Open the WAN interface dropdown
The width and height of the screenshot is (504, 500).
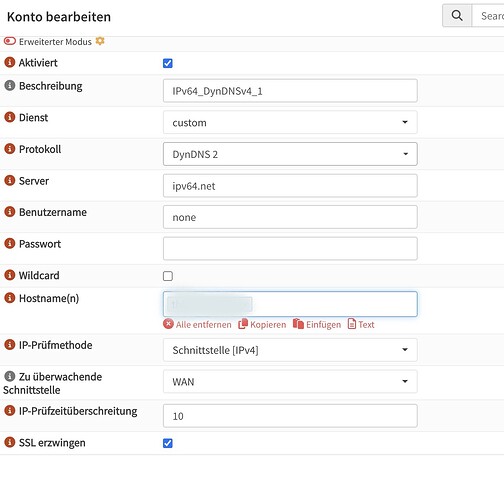(x=290, y=381)
